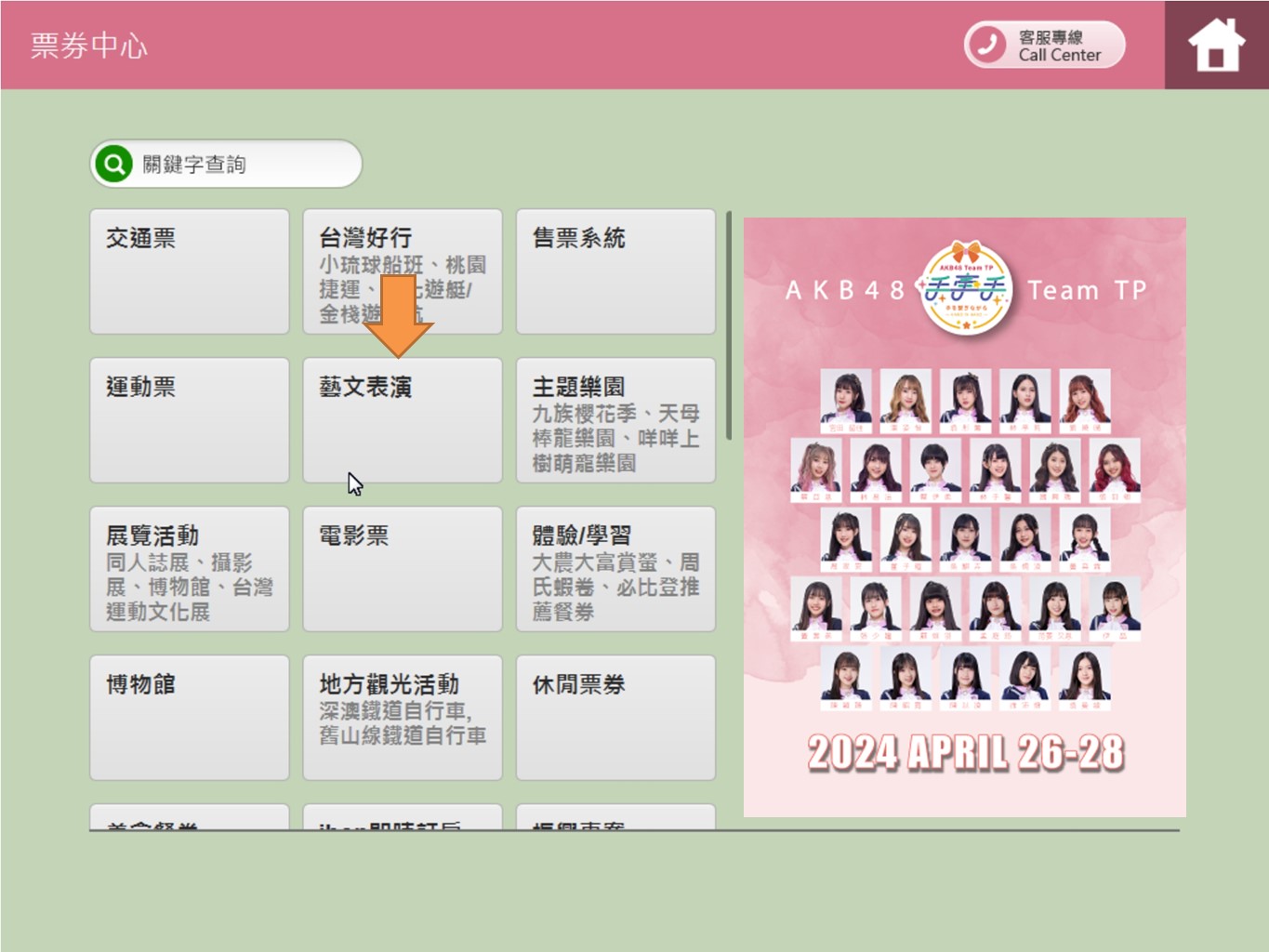Select 藝文表演 category
The image size is (1269, 952).
tap(403, 420)
